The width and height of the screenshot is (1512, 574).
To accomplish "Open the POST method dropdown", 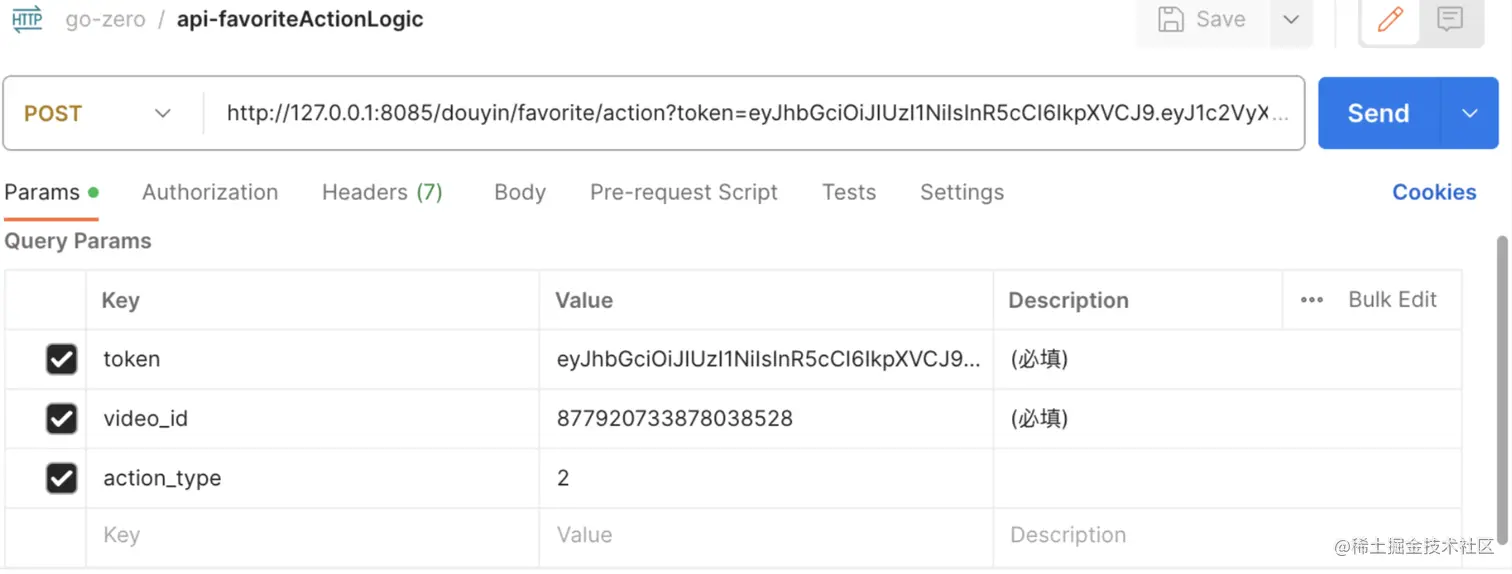I will [98, 113].
